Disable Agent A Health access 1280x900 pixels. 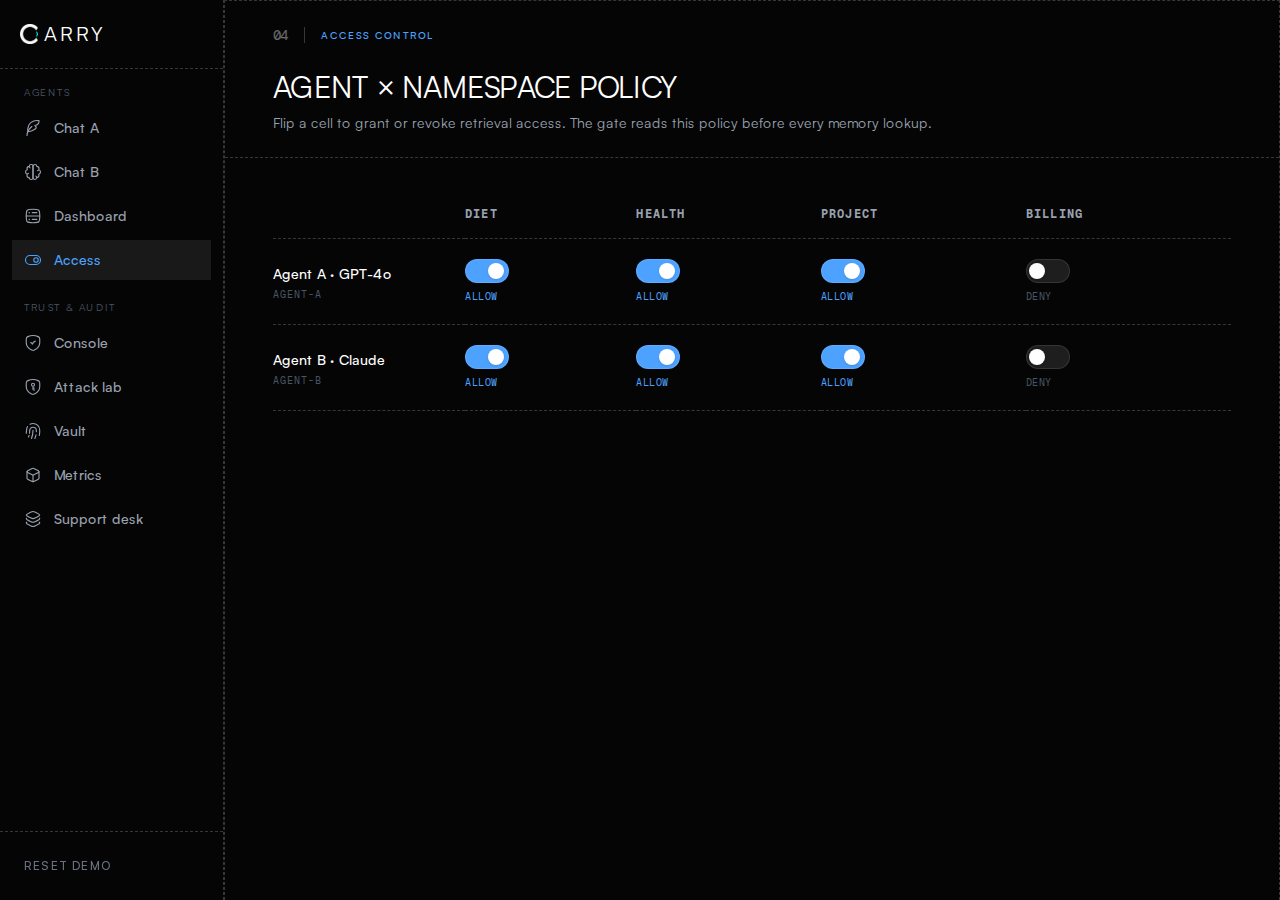click(658, 271)
